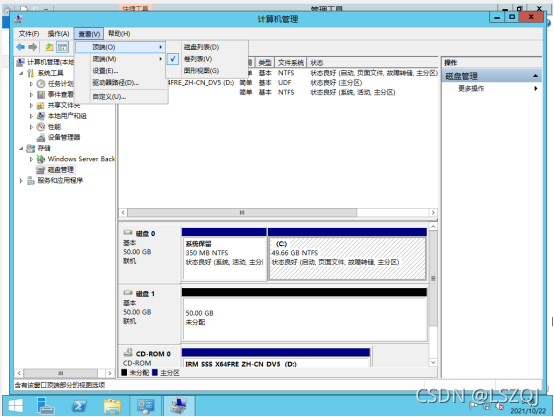Click the 存储 storage icon
The width and height of the screenshot is (554, 417).
click(x=31, y=148)
